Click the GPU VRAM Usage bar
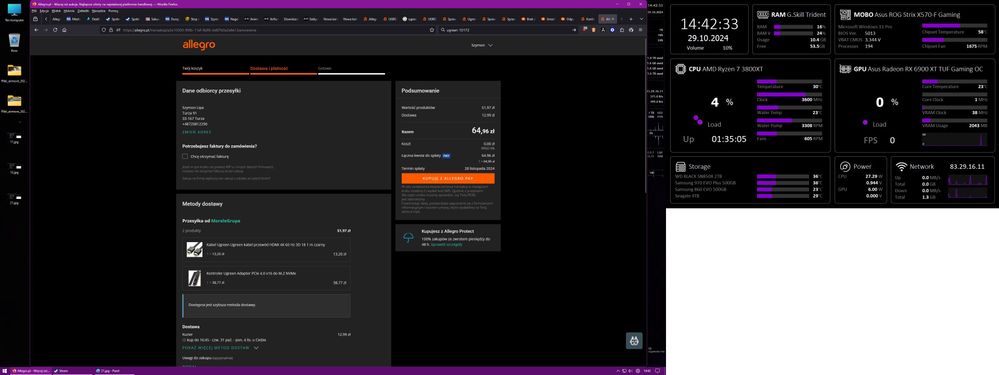Viewport: 999px width, 375px height. (x=954, y=120)
